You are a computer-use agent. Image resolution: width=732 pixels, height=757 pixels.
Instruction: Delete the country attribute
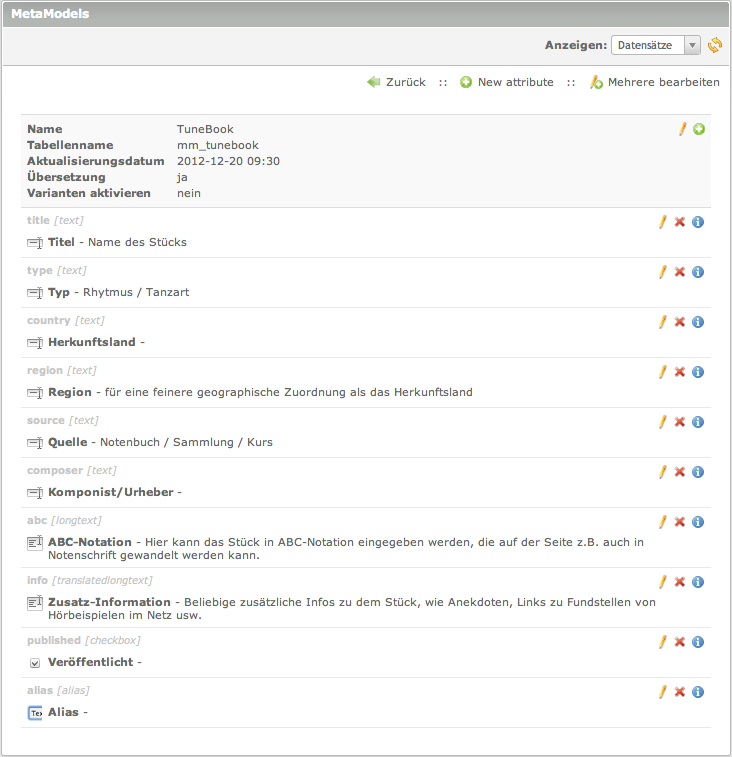click(680, 322)
